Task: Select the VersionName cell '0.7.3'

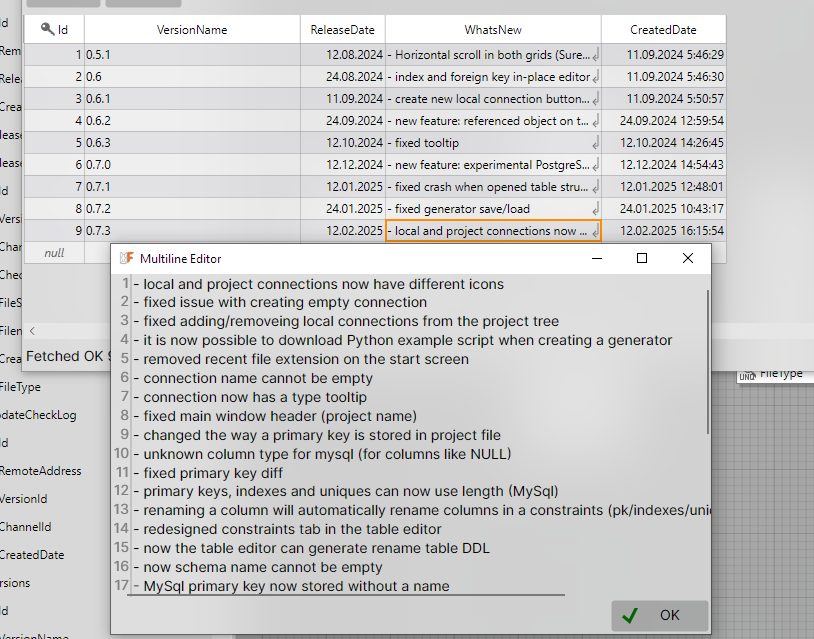Action: tap(192, 231)
